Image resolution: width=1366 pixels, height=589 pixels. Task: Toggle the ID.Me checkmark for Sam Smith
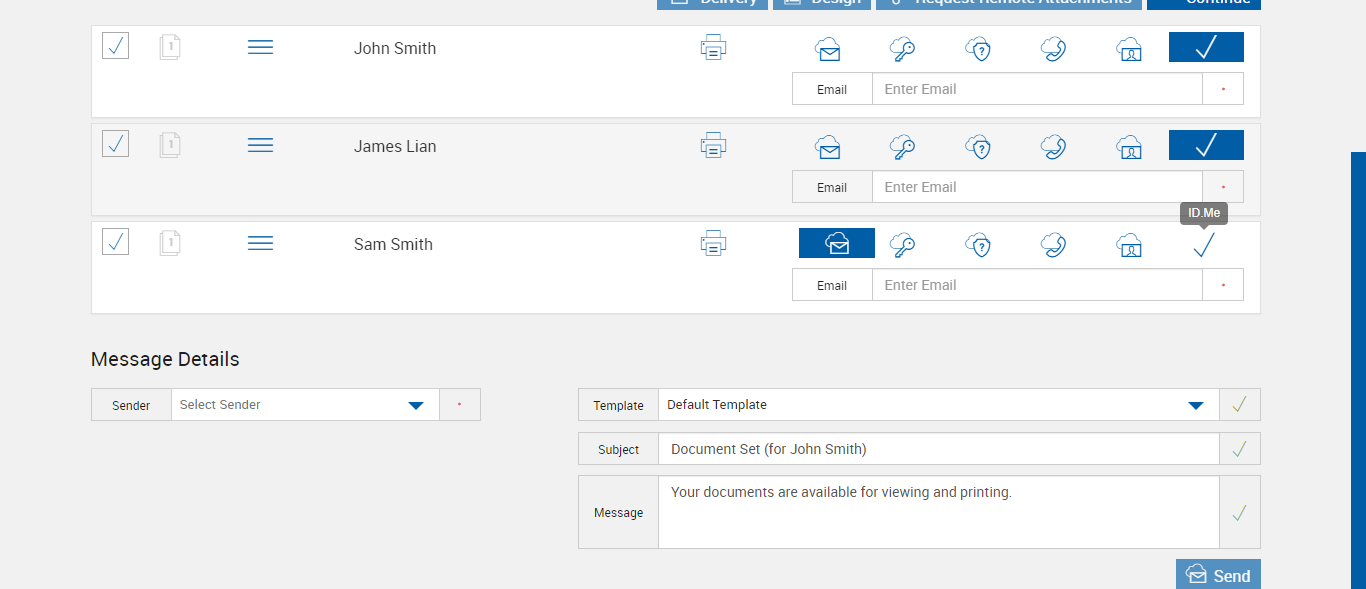coord(1205,245)
